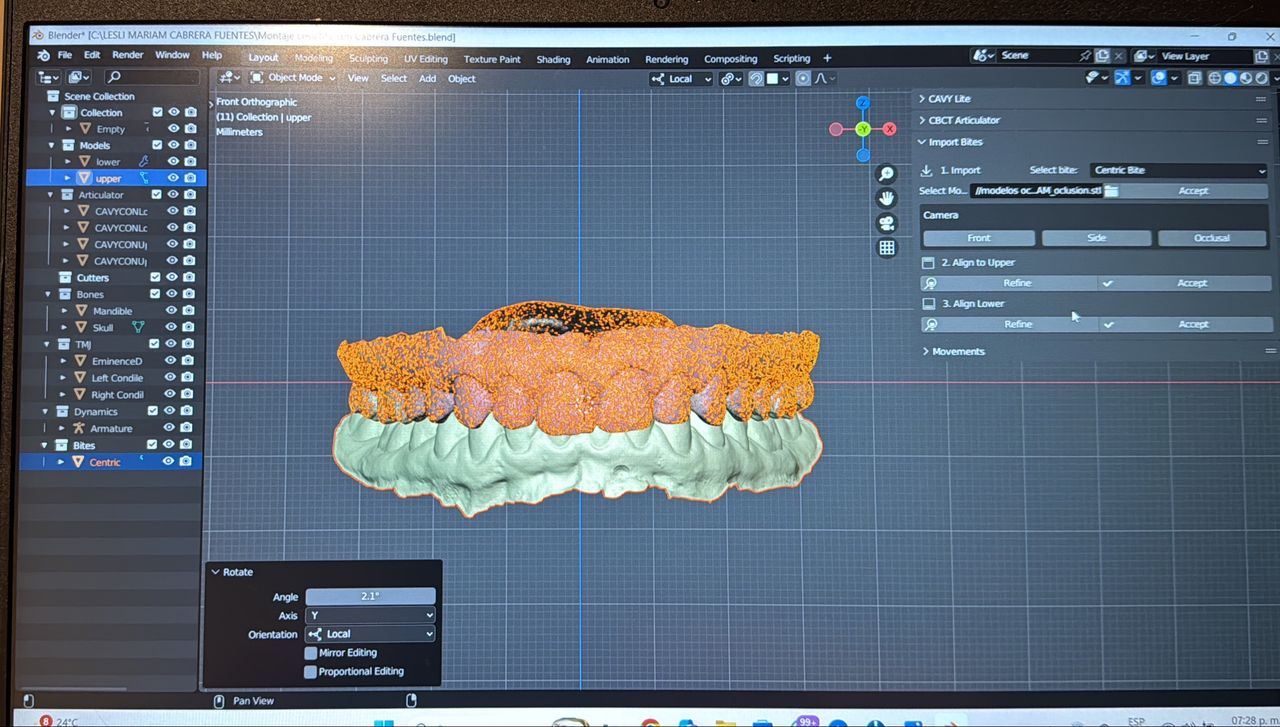Open the Select bite Centric Bite dropdown

1177,171
